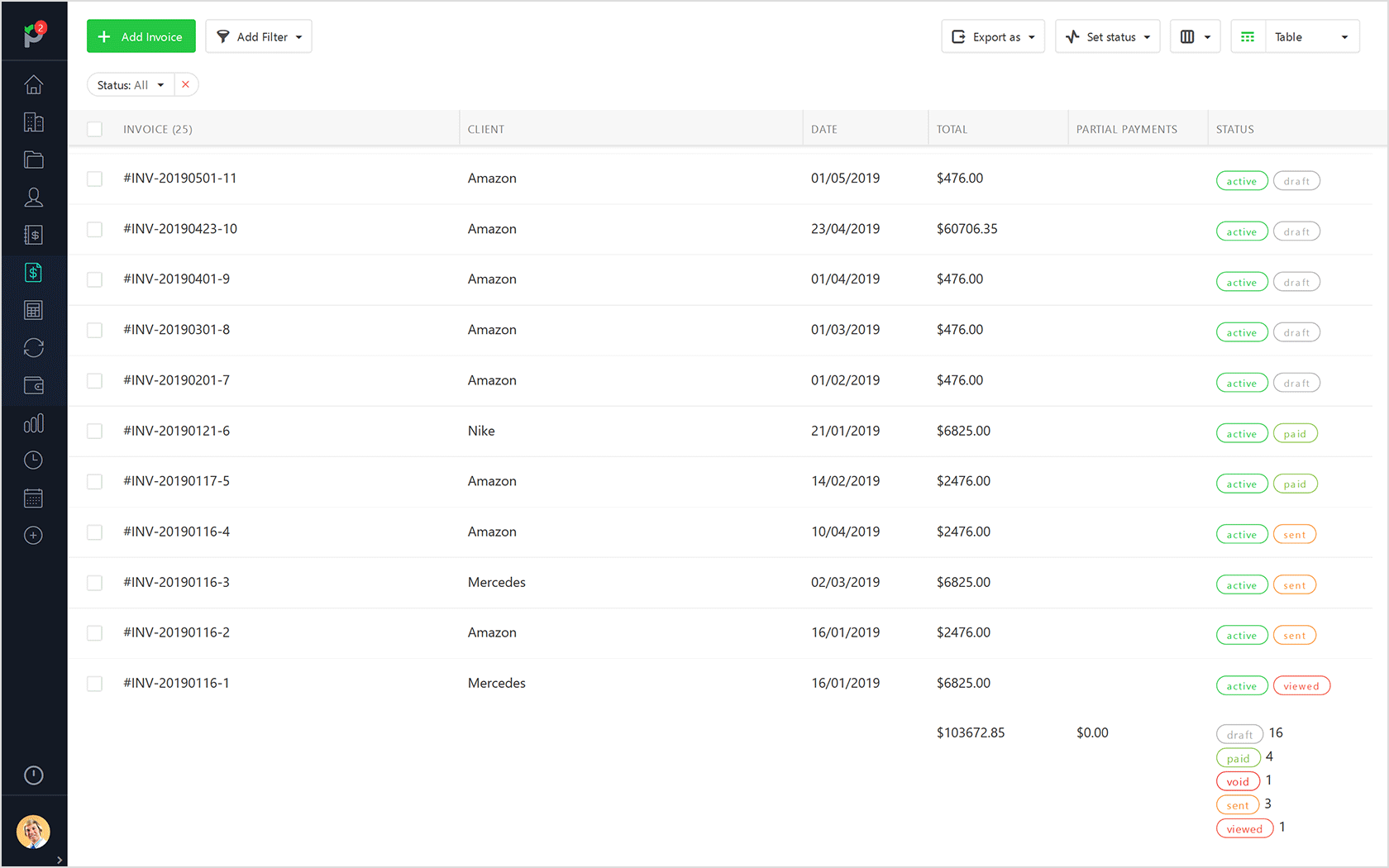Open the Home dashboard icon
Screen dimensions: 1389x868
[33, 84]
